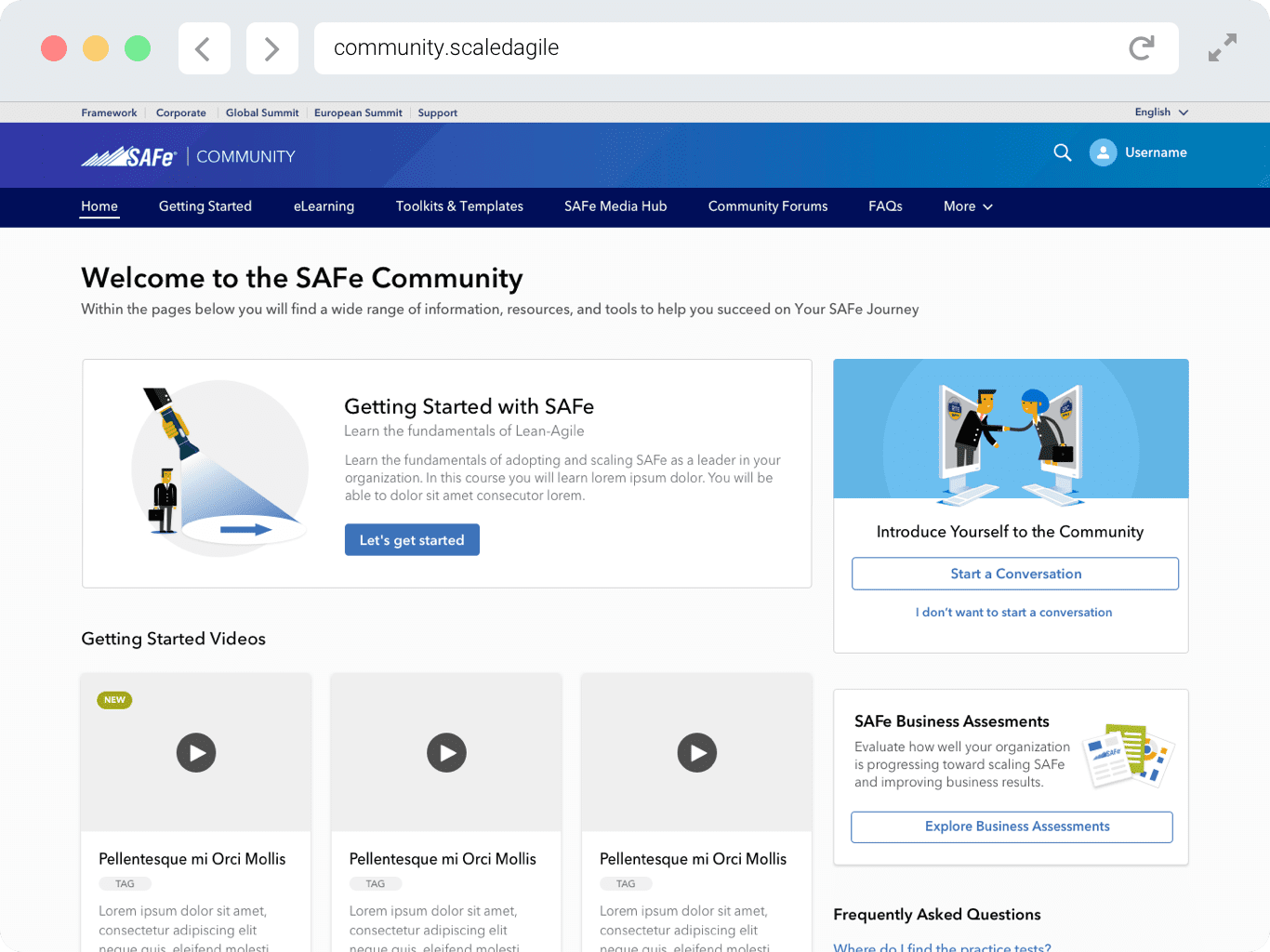Screen dimensions: 1270x952
Task: Open the Community Forums nav item
Action: click(x=768, y=206)
